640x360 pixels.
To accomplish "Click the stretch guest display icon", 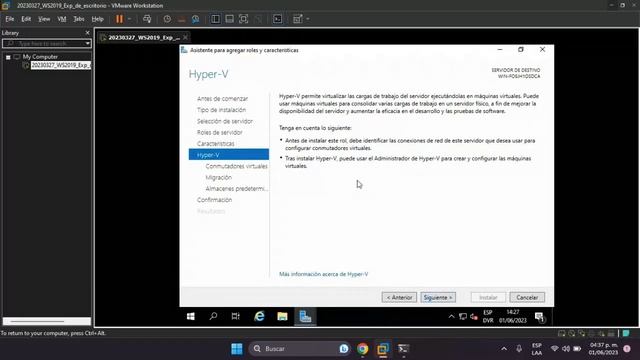I will pos(298,19).
